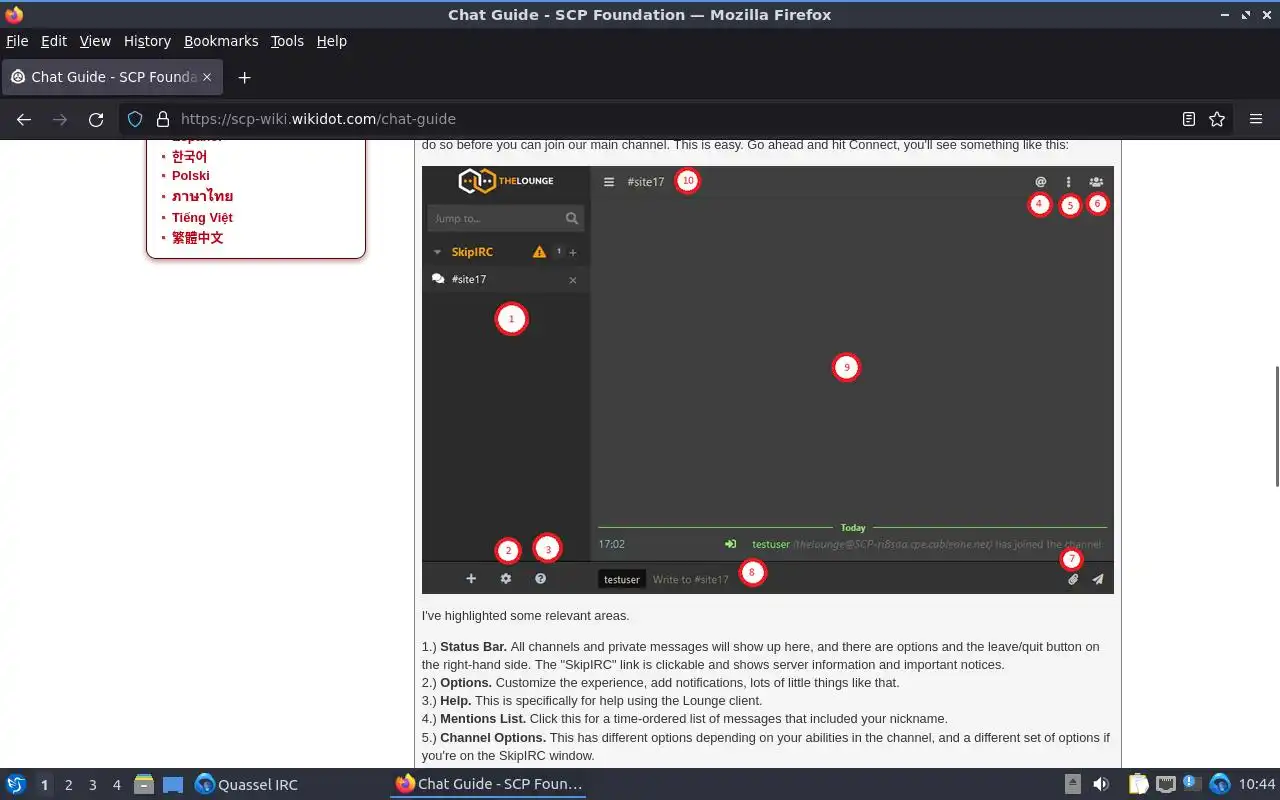Screen dimensions: 1280x800
Task: Click the 10:44 clock
Action: [1257, 785]
